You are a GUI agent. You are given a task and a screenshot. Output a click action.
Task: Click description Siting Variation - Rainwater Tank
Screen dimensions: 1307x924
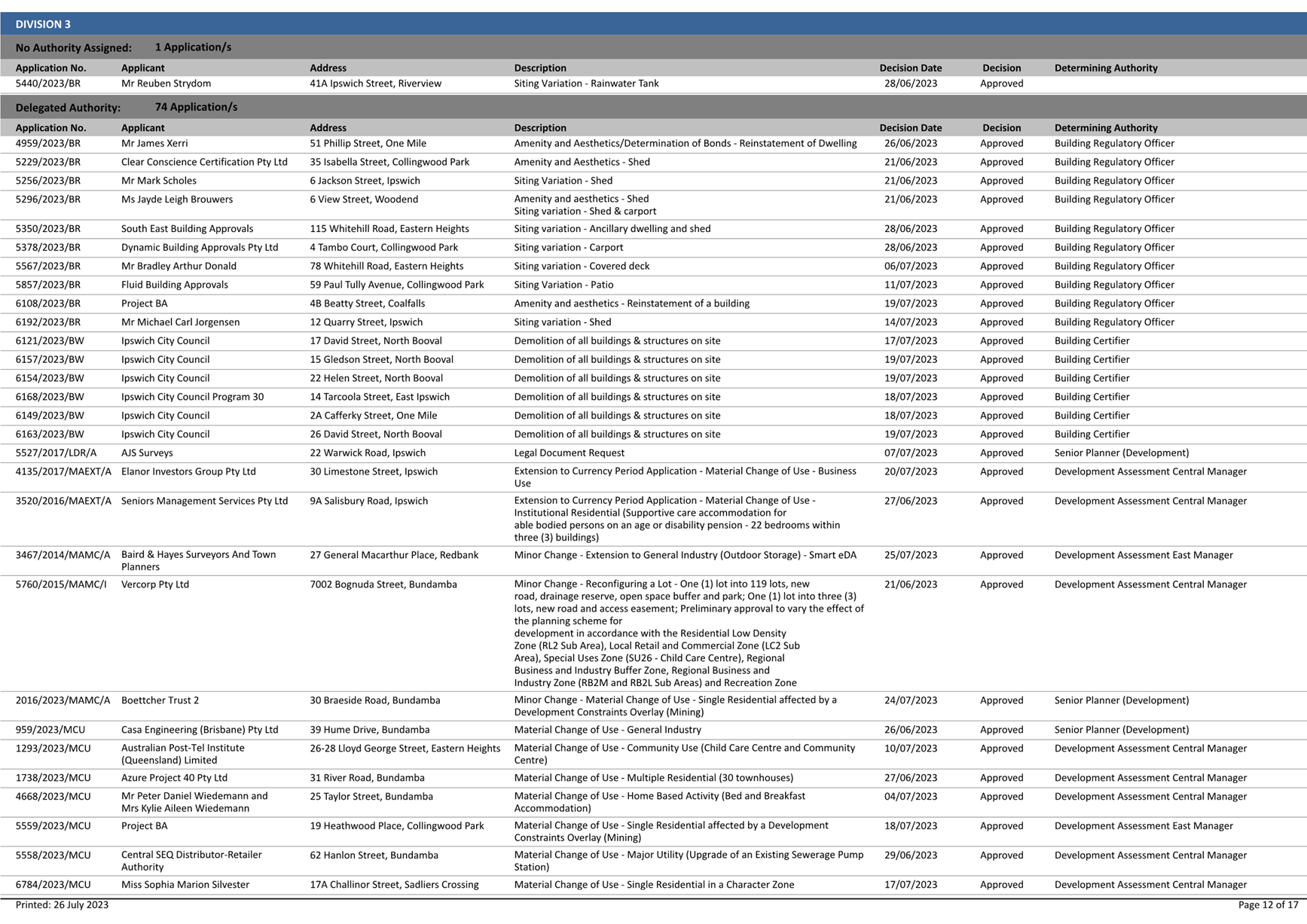tap(586, 84)
